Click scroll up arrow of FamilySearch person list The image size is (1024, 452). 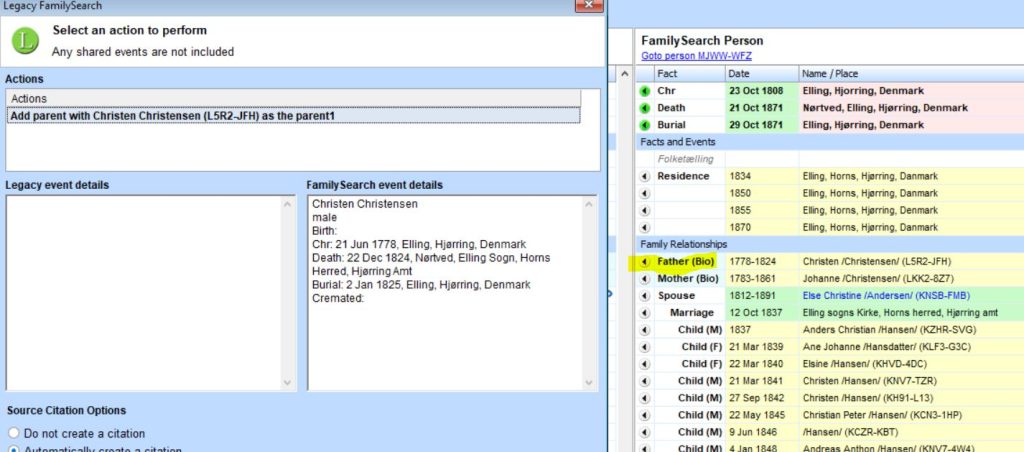coord(624,74)
